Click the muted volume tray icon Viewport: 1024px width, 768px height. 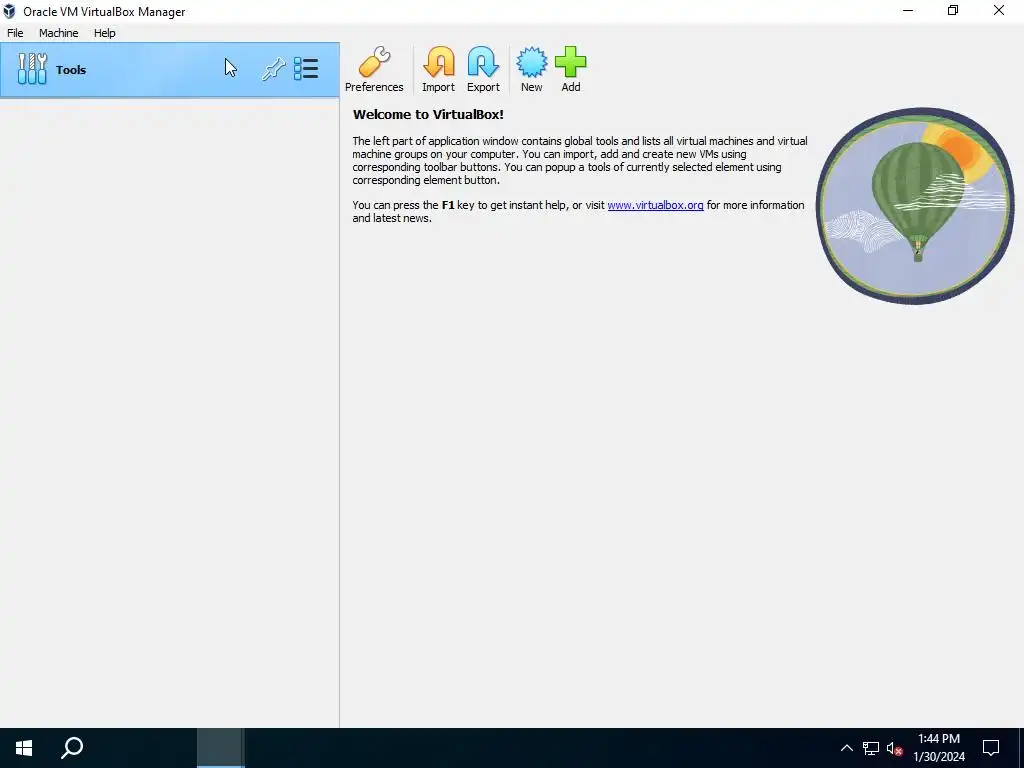[894, 748]
